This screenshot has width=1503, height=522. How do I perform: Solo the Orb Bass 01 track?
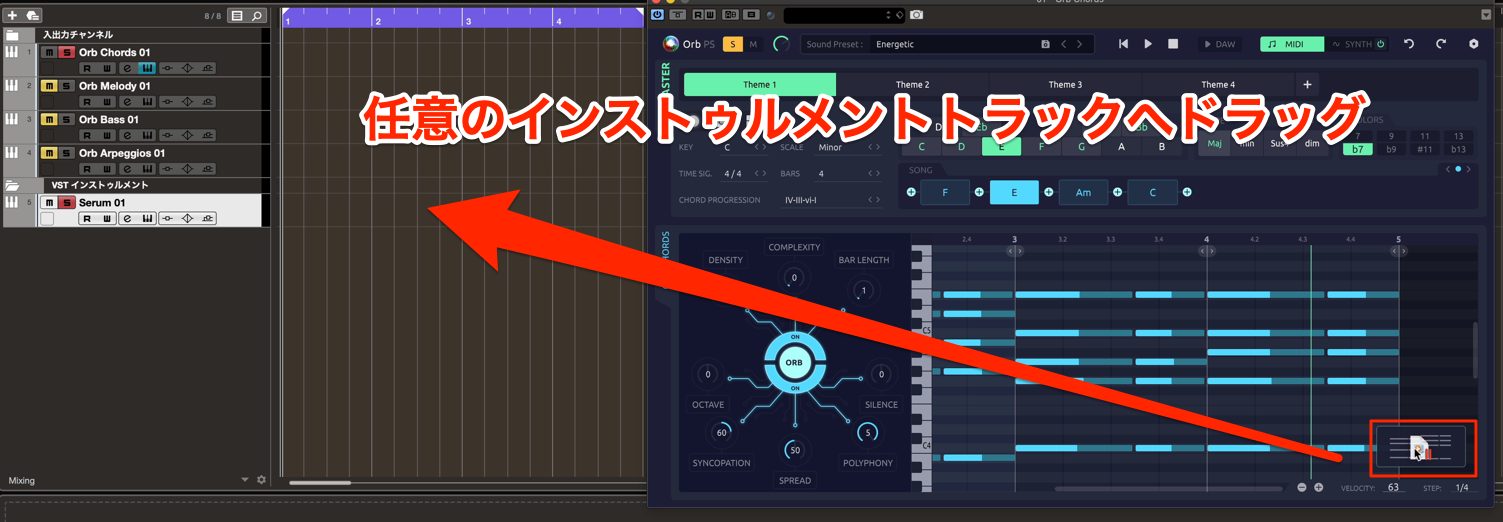pyautogui.click(x=66, y=120)
